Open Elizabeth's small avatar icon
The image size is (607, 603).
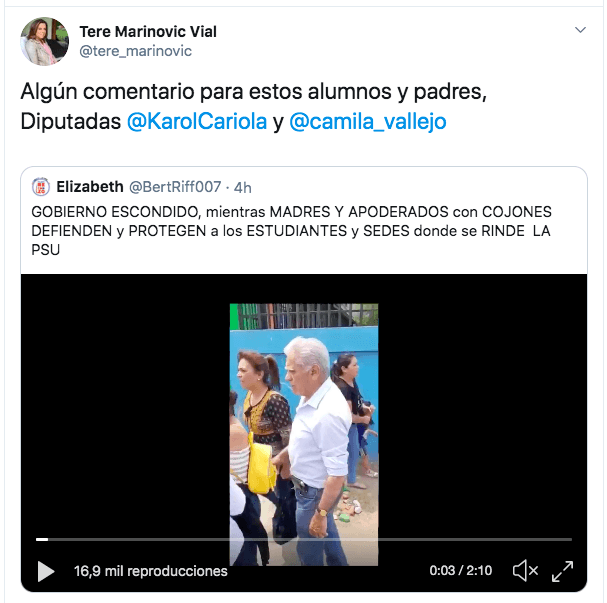pos(41,187)
